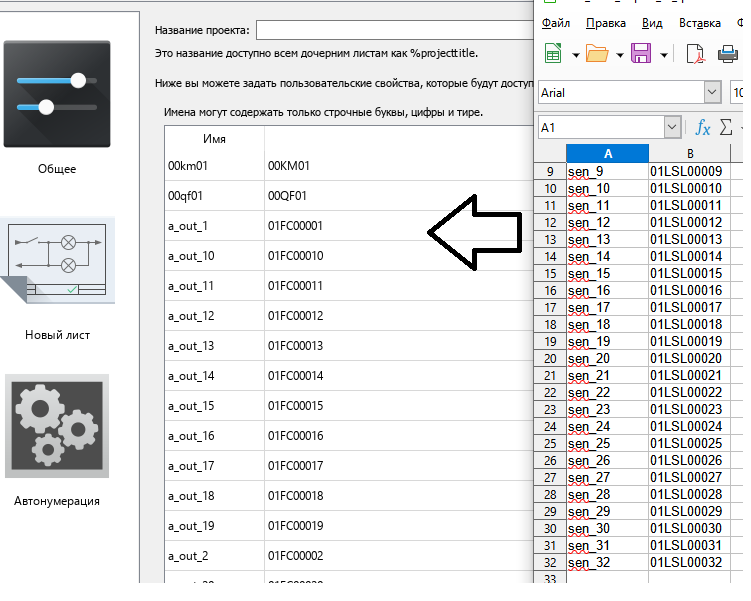Open the Function Wizard fx icon
The image size is (751, 601).
click(x=703, y=128)
